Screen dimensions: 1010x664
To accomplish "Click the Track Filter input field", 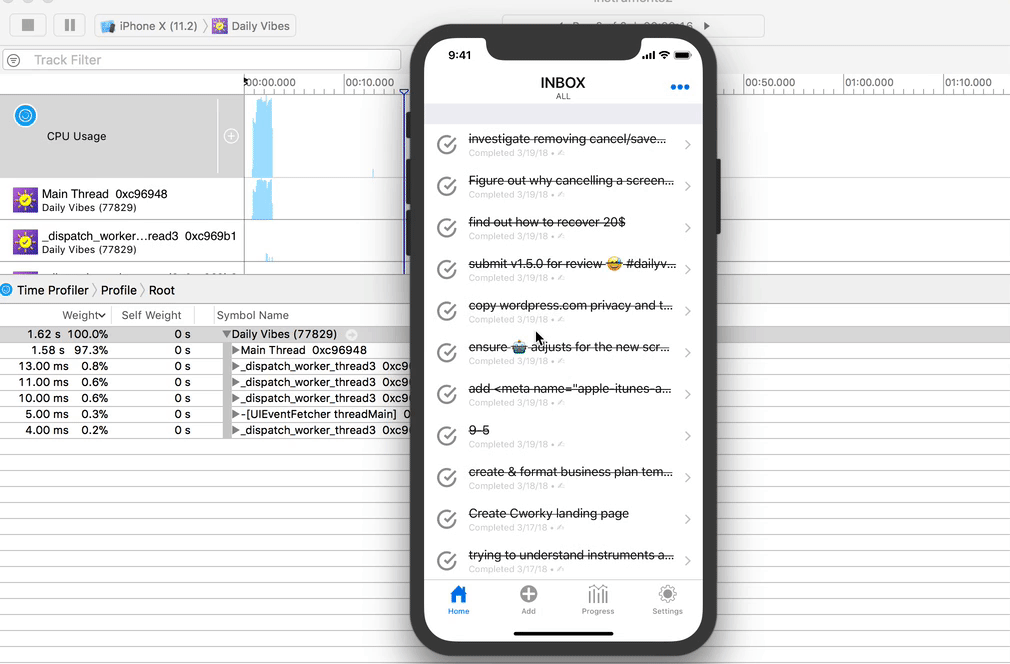I will [202, 60].
